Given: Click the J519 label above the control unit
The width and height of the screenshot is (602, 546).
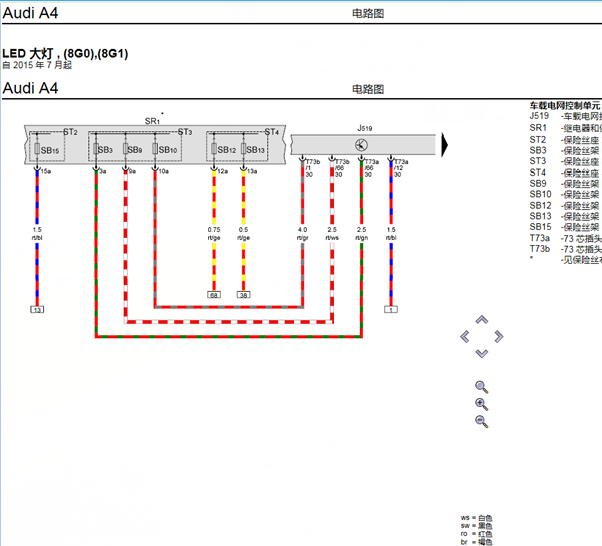Looking at the screenshot, I should 365,128.
